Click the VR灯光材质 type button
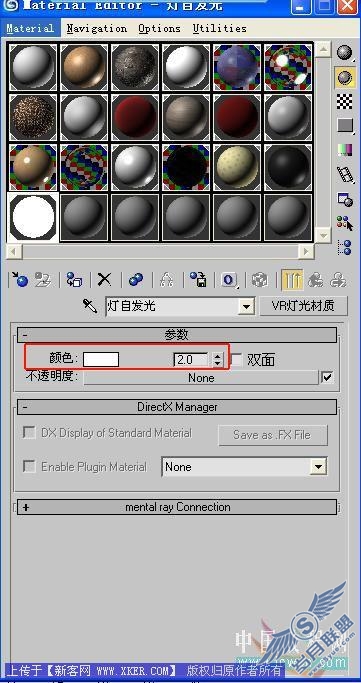The width and height of the screenshot is (361, 683). click(304, 306)
